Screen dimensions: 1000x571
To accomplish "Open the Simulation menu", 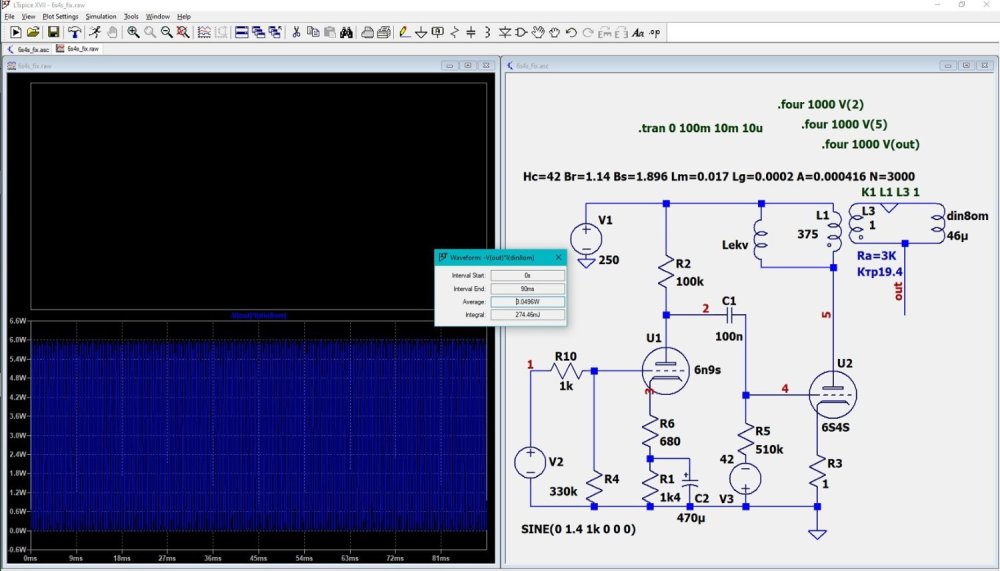I will click(101, 17).
